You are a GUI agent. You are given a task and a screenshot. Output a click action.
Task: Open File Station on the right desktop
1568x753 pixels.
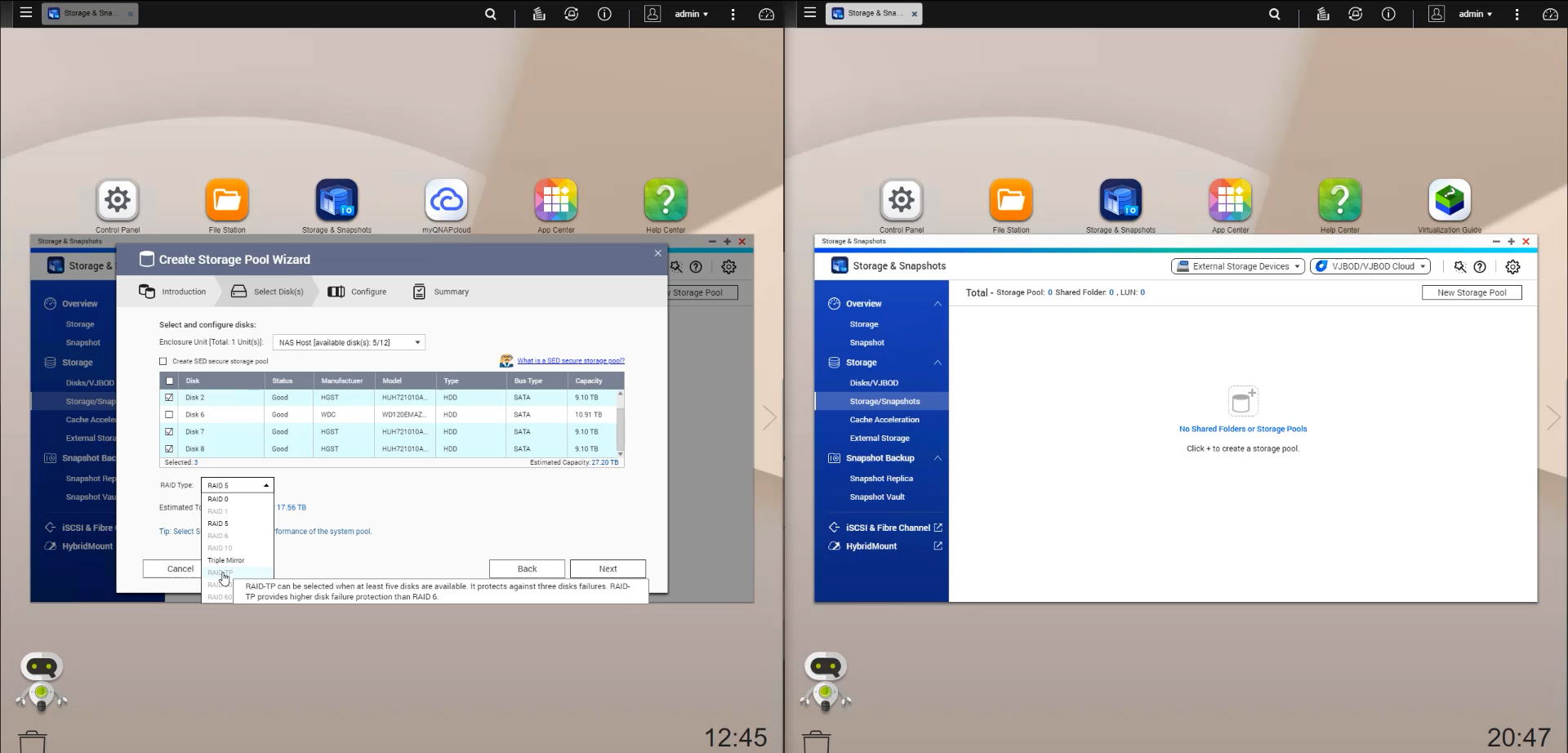1010,201
